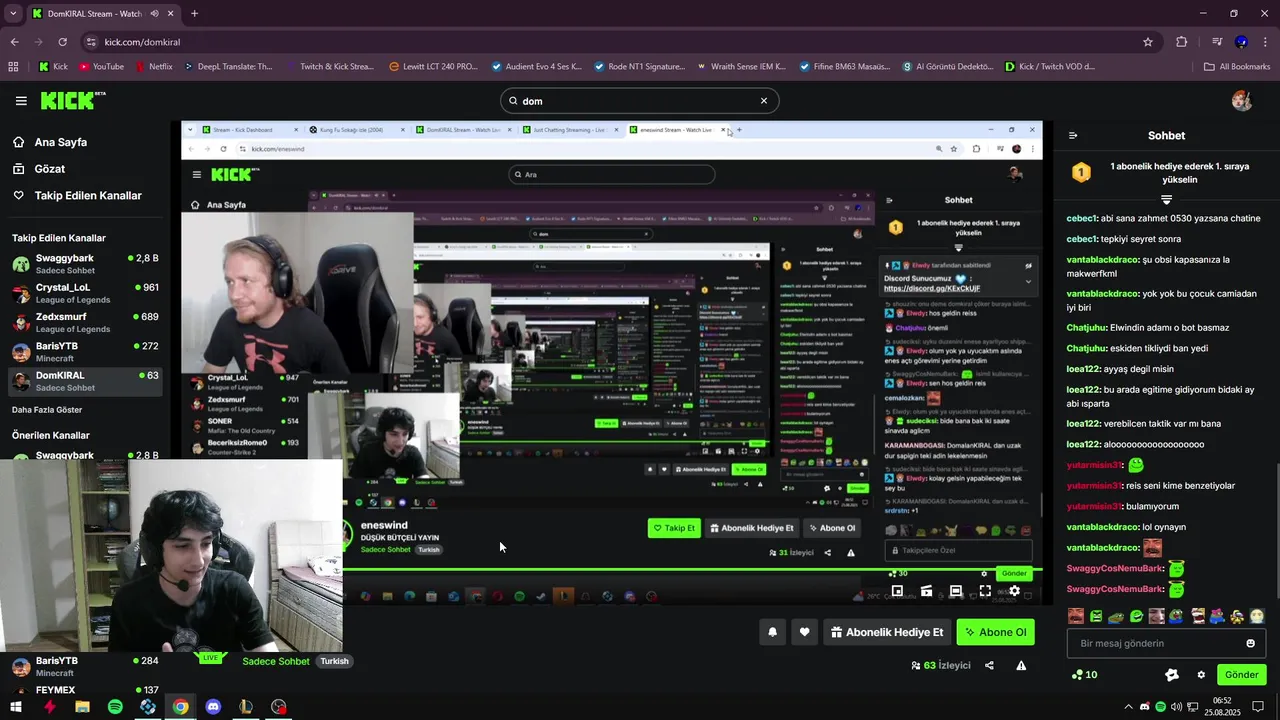Open Windows notification center icon
1280x720 pixels.
(1259, 706)
